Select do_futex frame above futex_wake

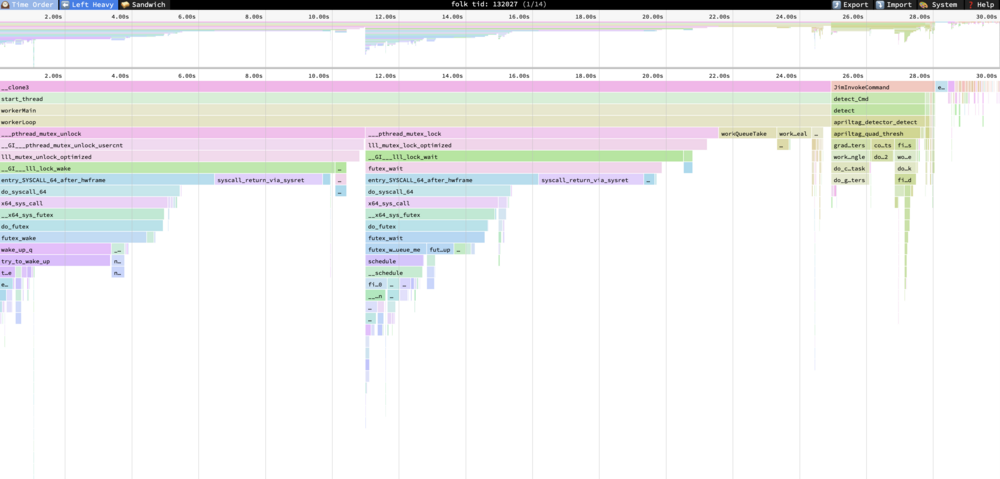[82, 226]
